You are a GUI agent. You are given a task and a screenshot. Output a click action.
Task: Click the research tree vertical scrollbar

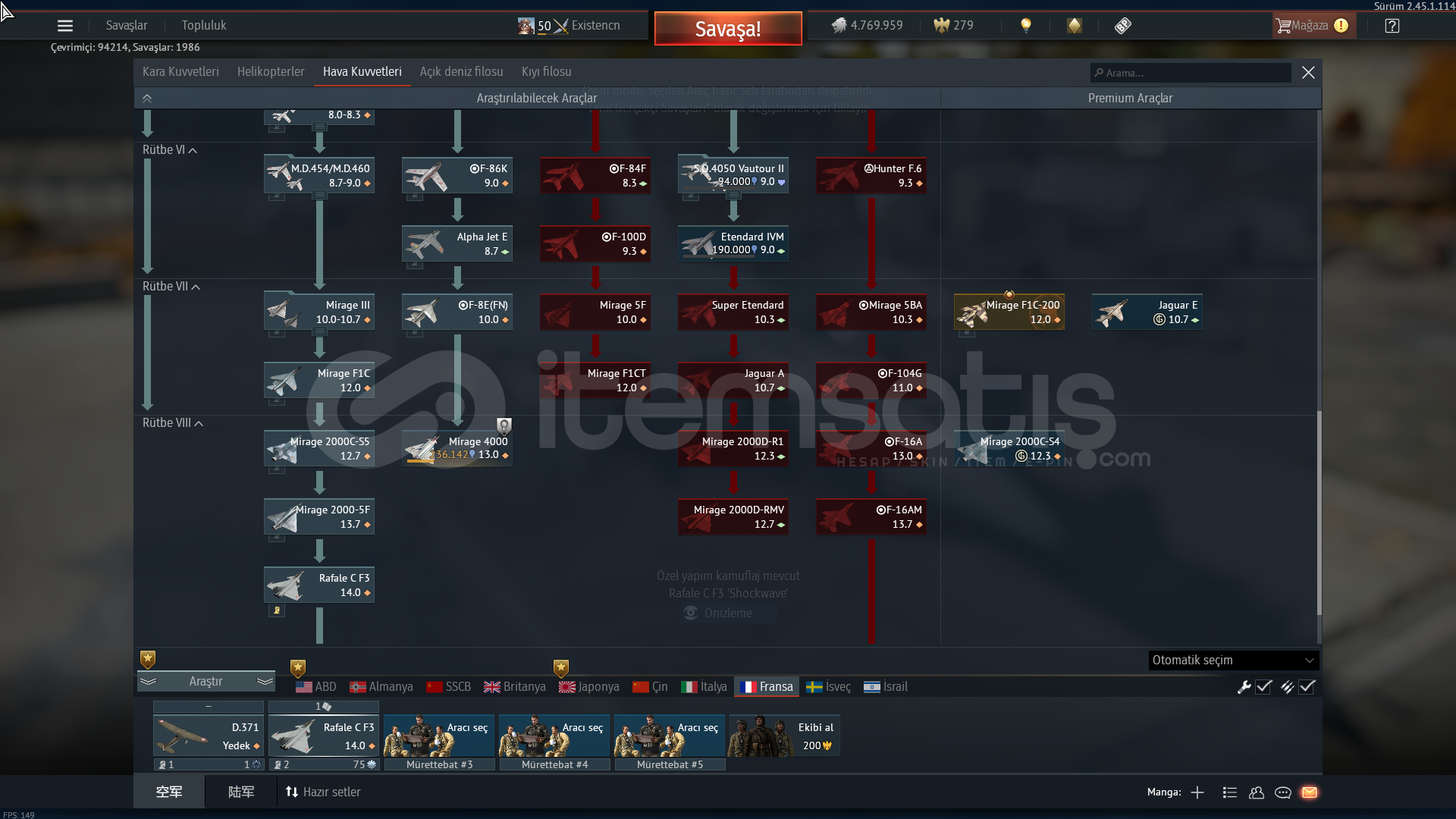(x=1319, y=513)
